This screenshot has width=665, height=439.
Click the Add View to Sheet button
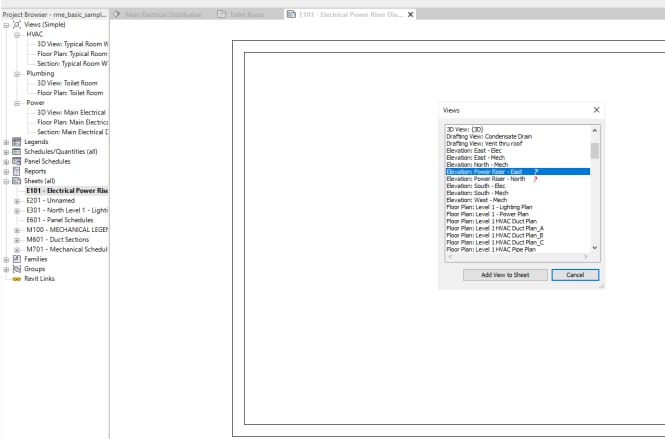[x=505, y=274]
